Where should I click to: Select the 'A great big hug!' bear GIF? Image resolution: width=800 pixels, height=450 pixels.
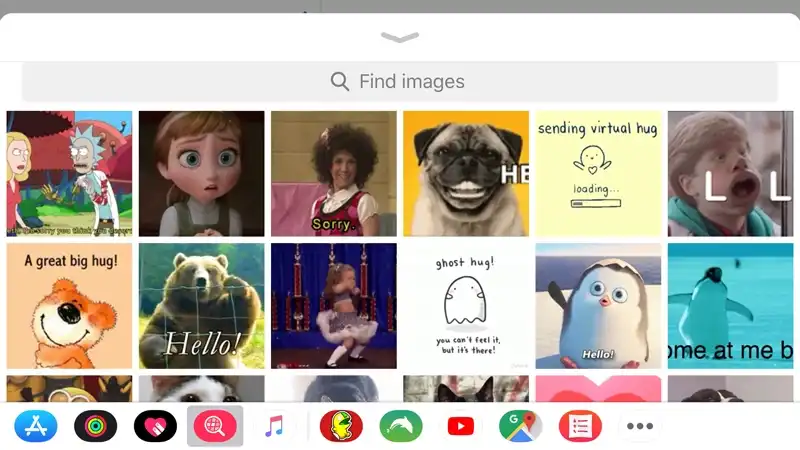click(69, 306)
